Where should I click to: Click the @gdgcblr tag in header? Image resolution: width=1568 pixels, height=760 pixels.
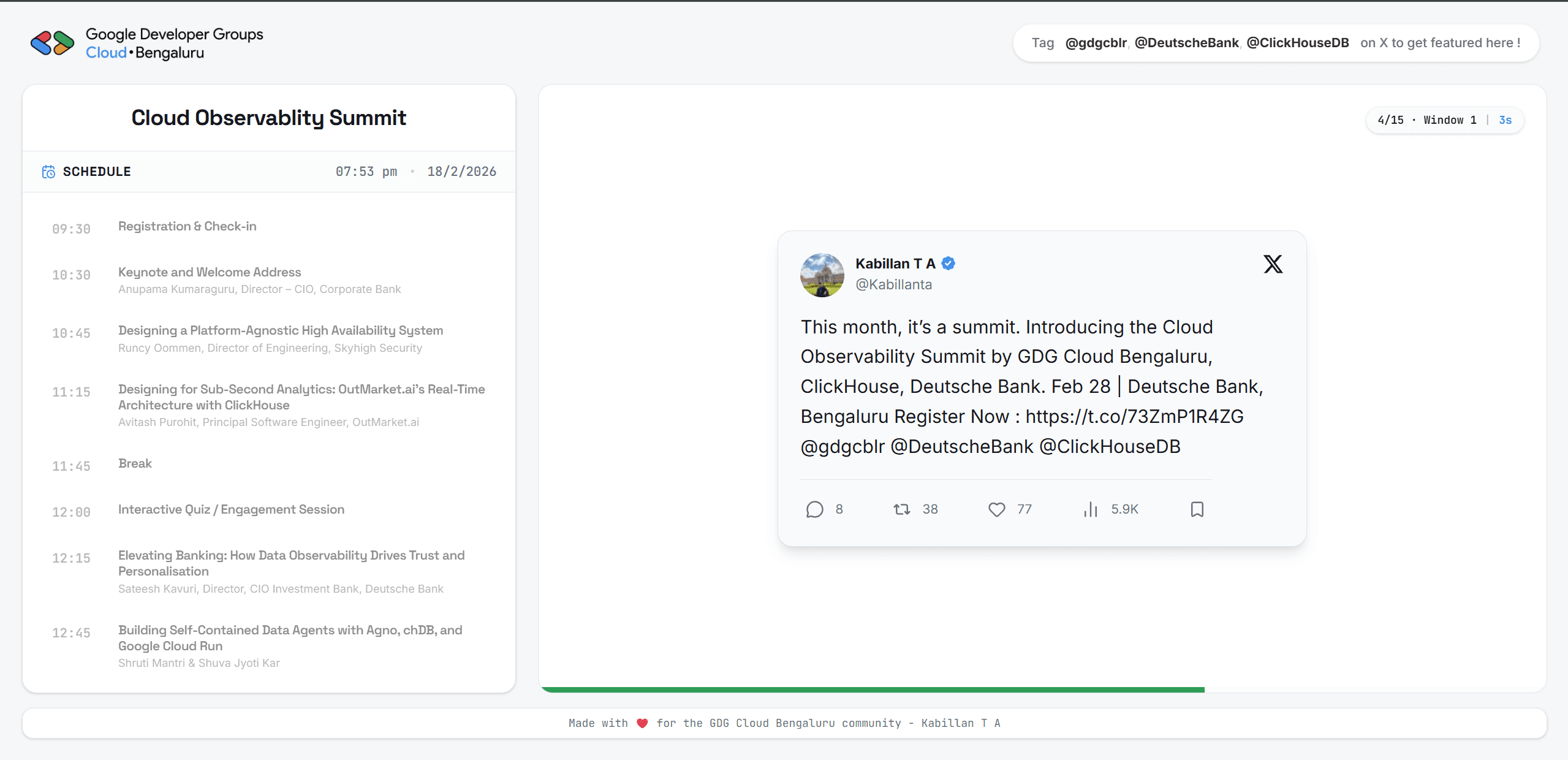pos(1096,43)
